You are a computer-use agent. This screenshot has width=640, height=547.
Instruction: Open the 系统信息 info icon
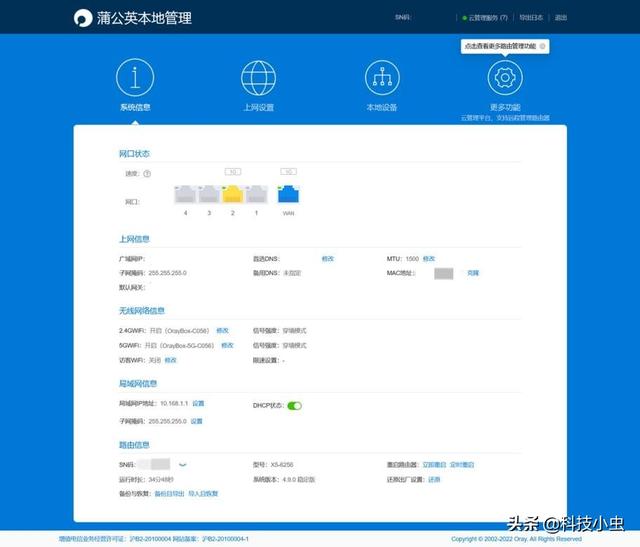[135, 76]
